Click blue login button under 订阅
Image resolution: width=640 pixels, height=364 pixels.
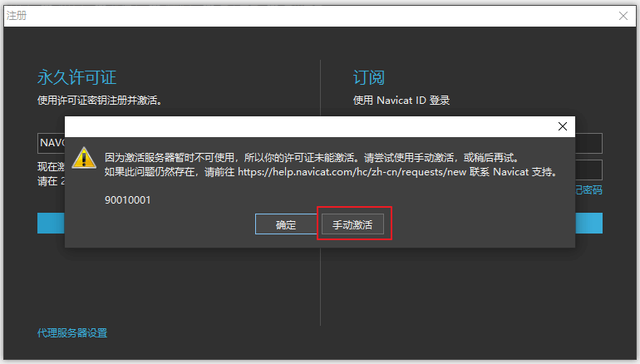[x=589, y=223]
